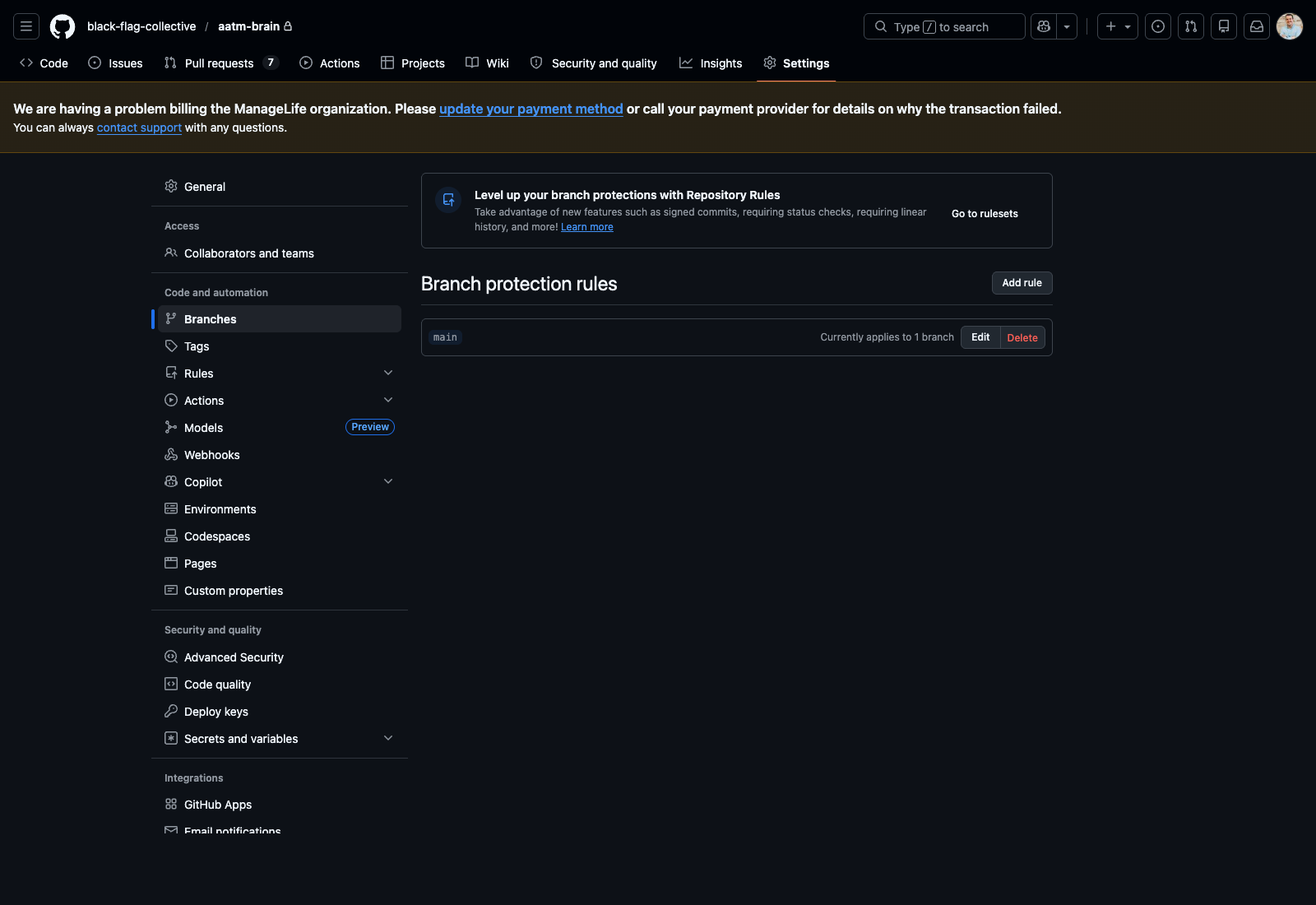Open the update your payment method link
Screen dimensions: 1316x905
click(x=531, y=109)
